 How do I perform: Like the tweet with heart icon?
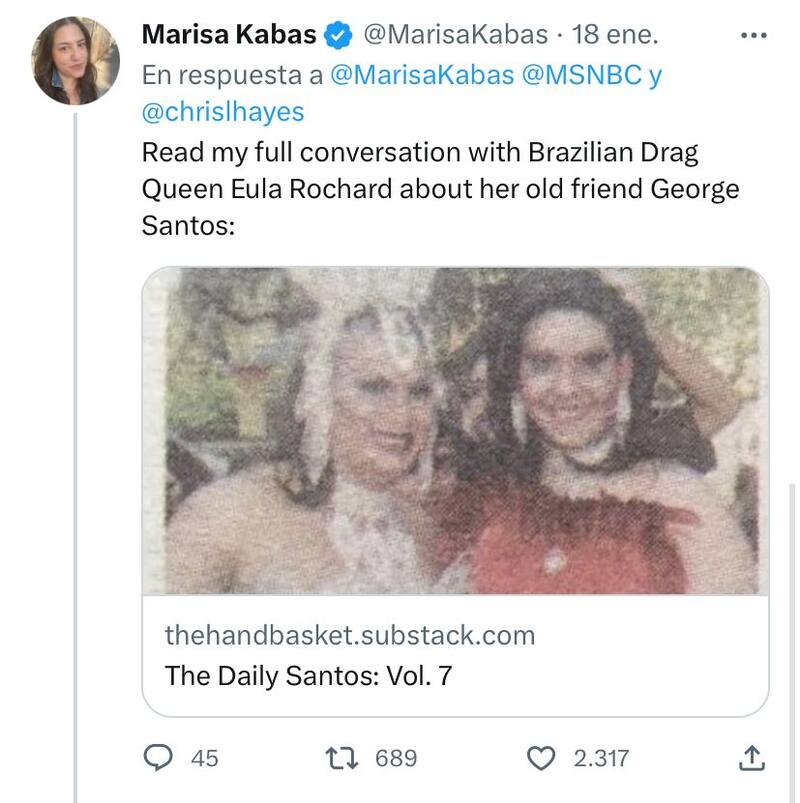click(541, 758)
